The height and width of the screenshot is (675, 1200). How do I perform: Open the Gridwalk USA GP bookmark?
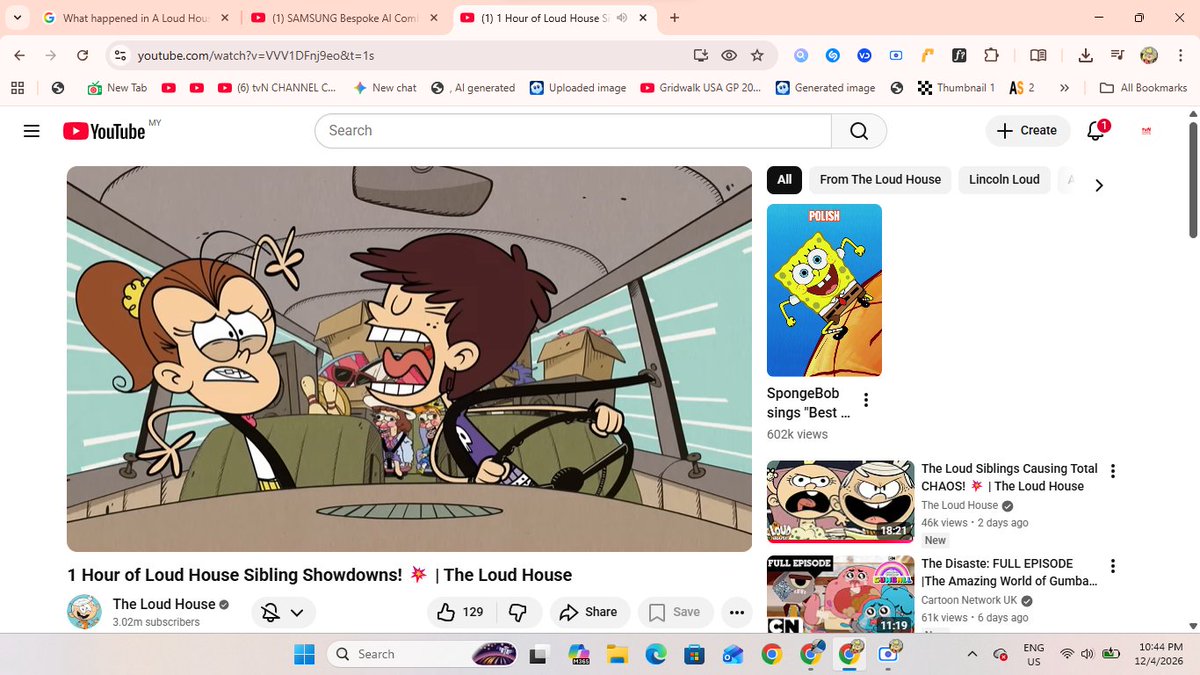pos(701,88)
